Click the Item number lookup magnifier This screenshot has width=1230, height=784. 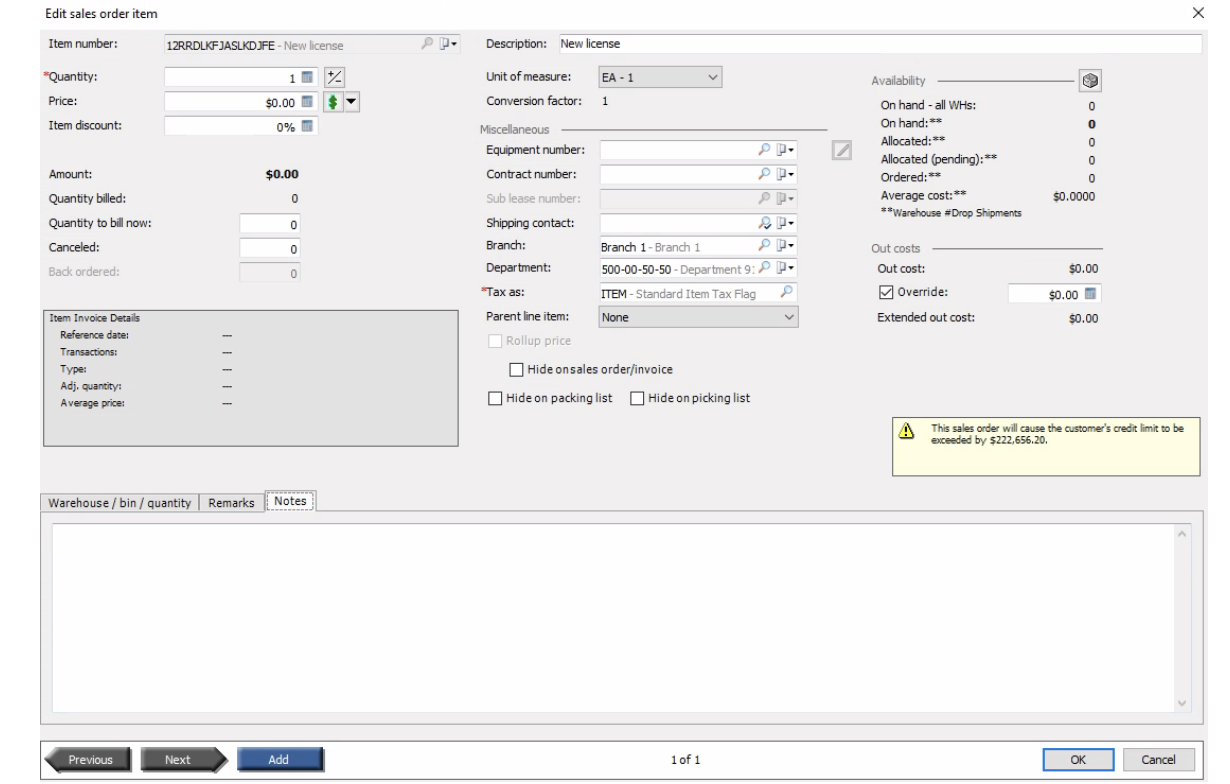429,44
